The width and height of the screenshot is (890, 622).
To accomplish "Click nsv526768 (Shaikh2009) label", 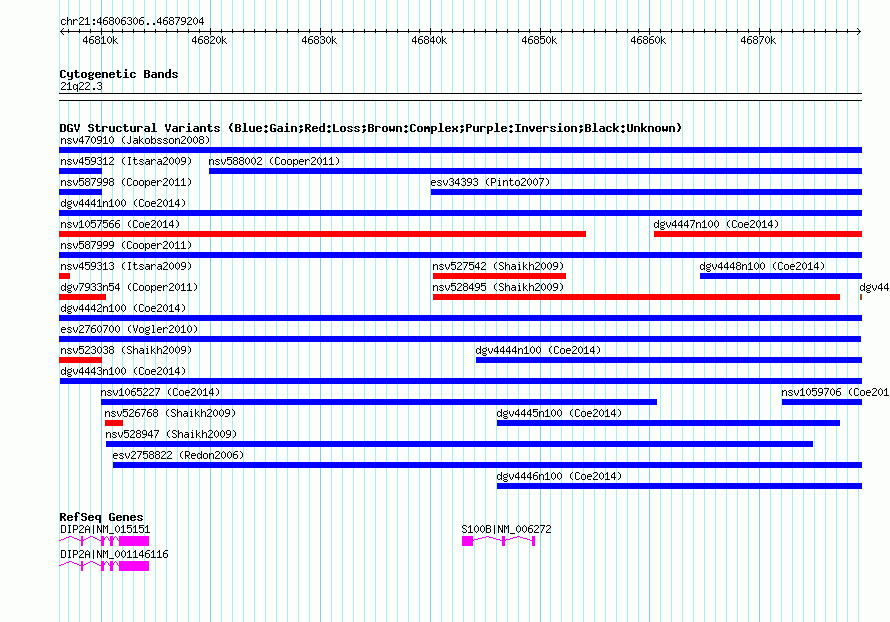I will coord(170,413).
